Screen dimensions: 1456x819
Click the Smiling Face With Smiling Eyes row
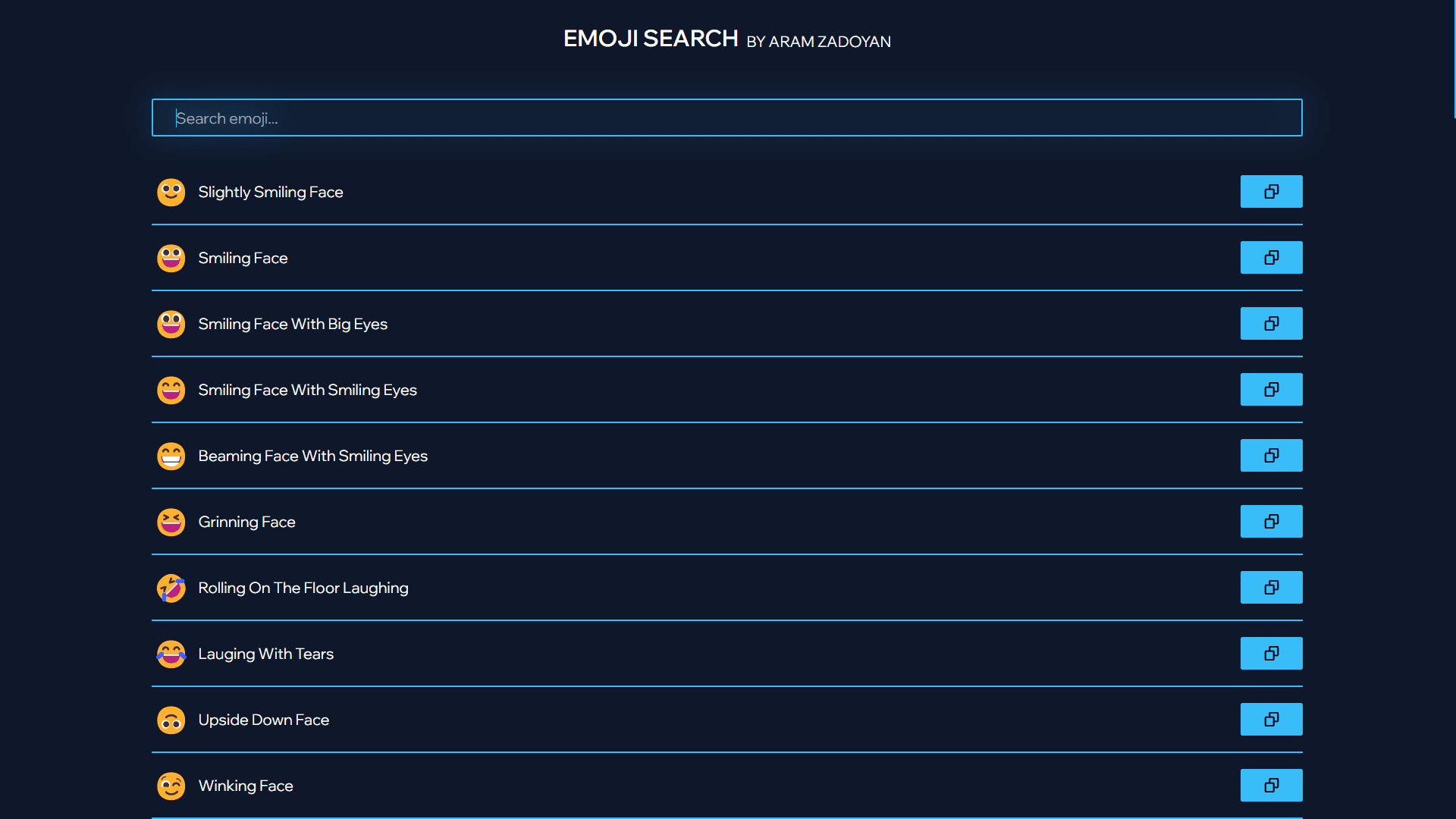point(728,390)
